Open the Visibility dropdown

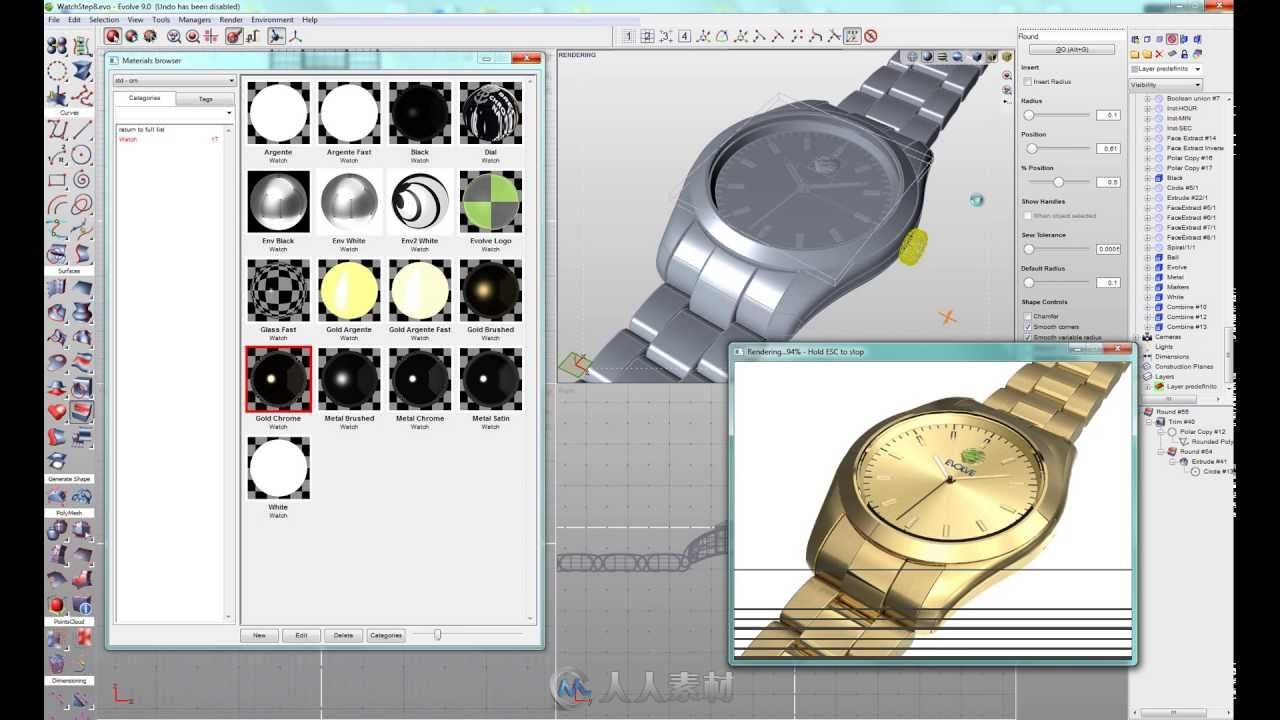click(x=1166, y=85)
